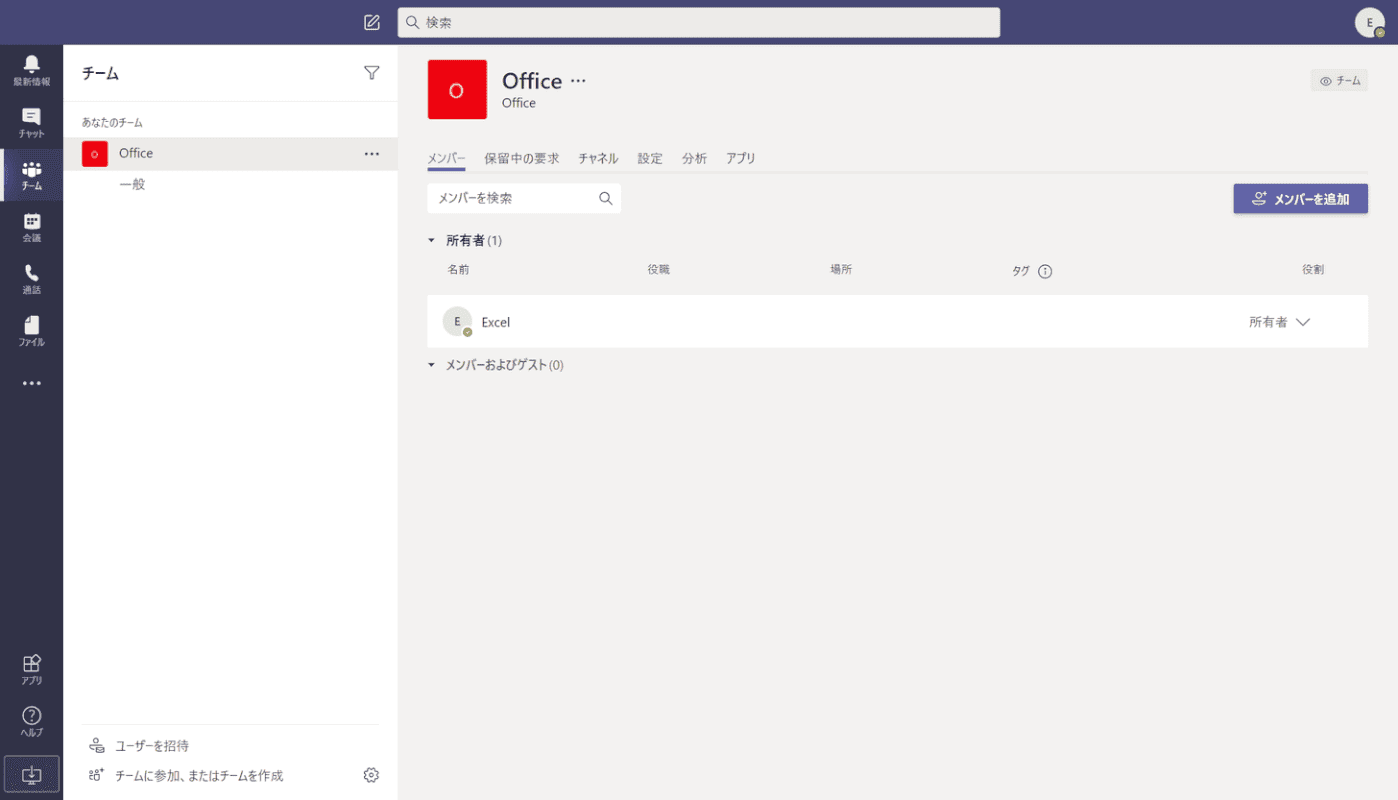This screenshot has width=1398, height=800.
Task: Click the チーム view button at top right
Action: (x=1340, y=81)
